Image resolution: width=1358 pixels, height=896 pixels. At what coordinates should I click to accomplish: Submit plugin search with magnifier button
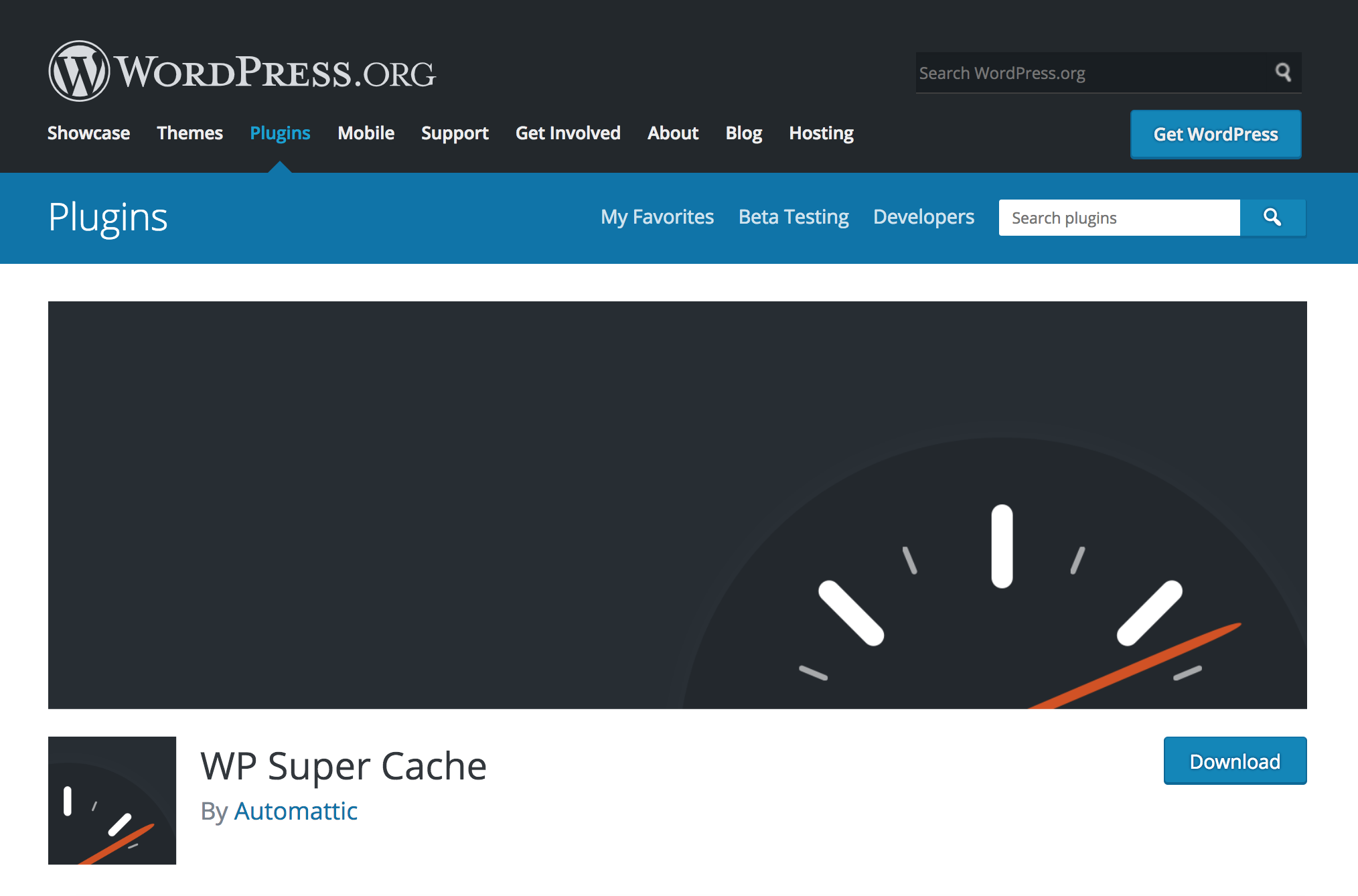(1272, 218)
